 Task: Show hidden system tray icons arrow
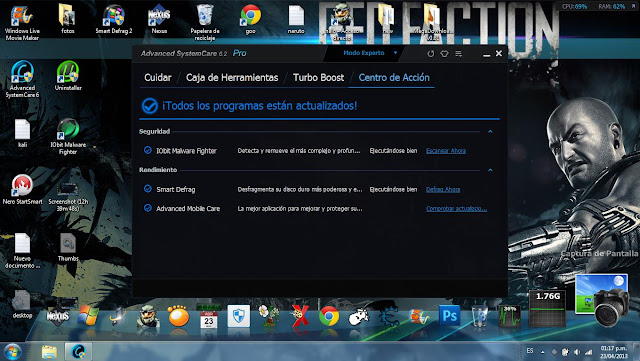[x=542, y=352]
